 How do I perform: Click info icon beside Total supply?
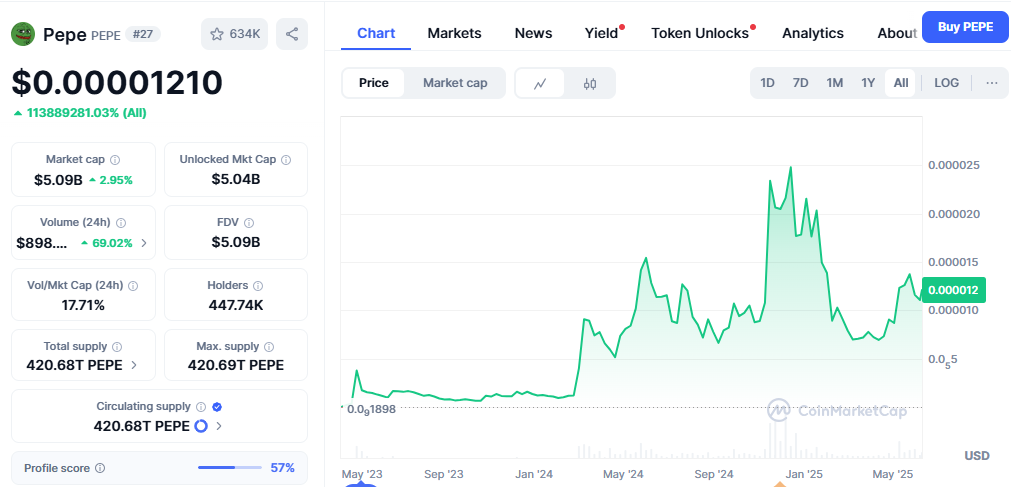pyautogui.click(x=117, y=346)
